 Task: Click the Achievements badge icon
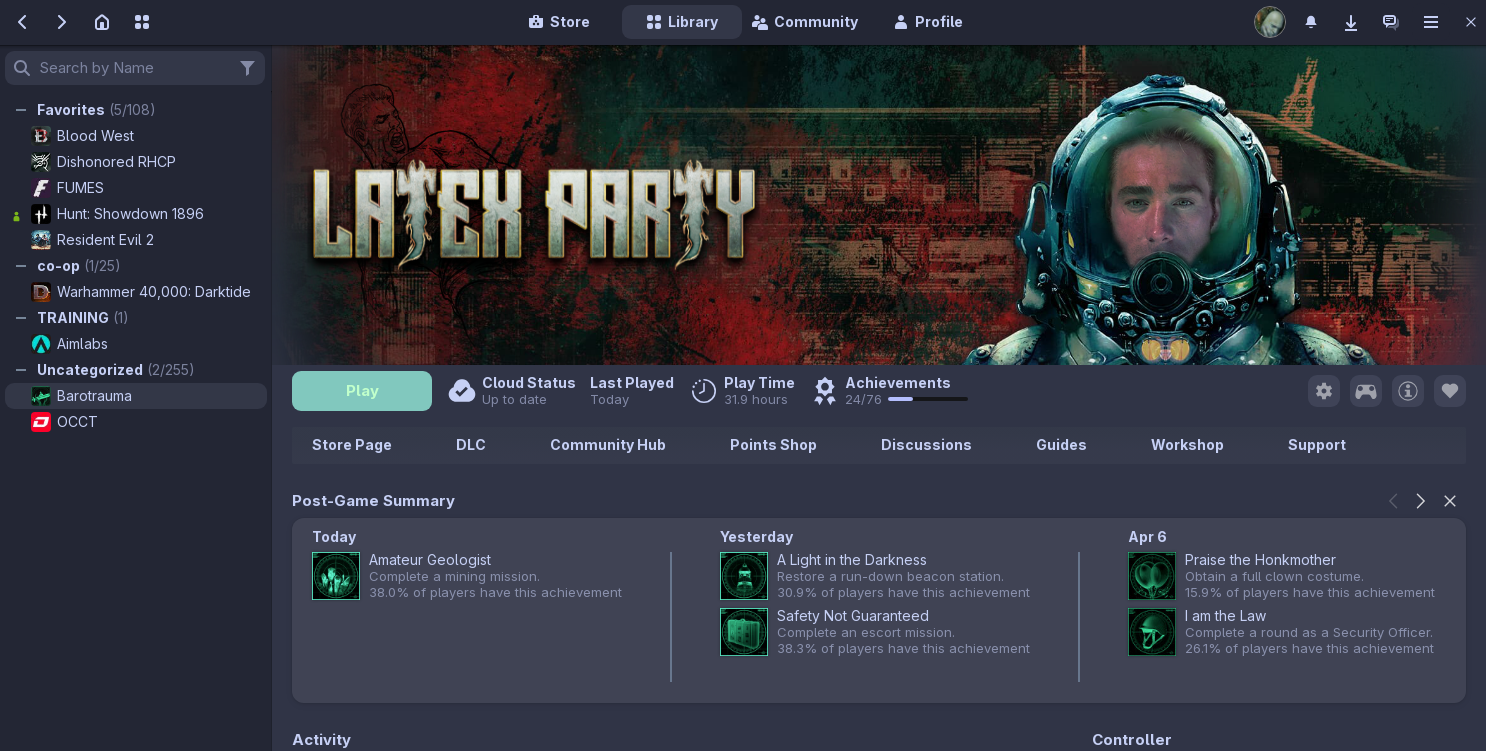[x=825, y=391]
